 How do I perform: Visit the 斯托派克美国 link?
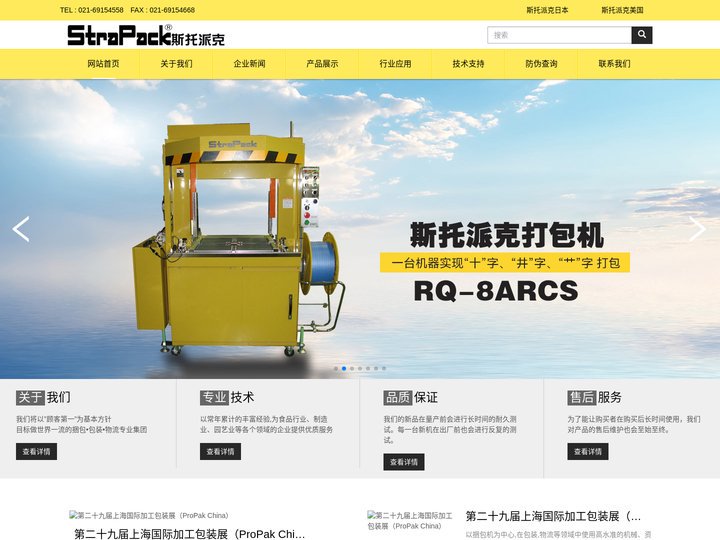(x=622, y=10)
